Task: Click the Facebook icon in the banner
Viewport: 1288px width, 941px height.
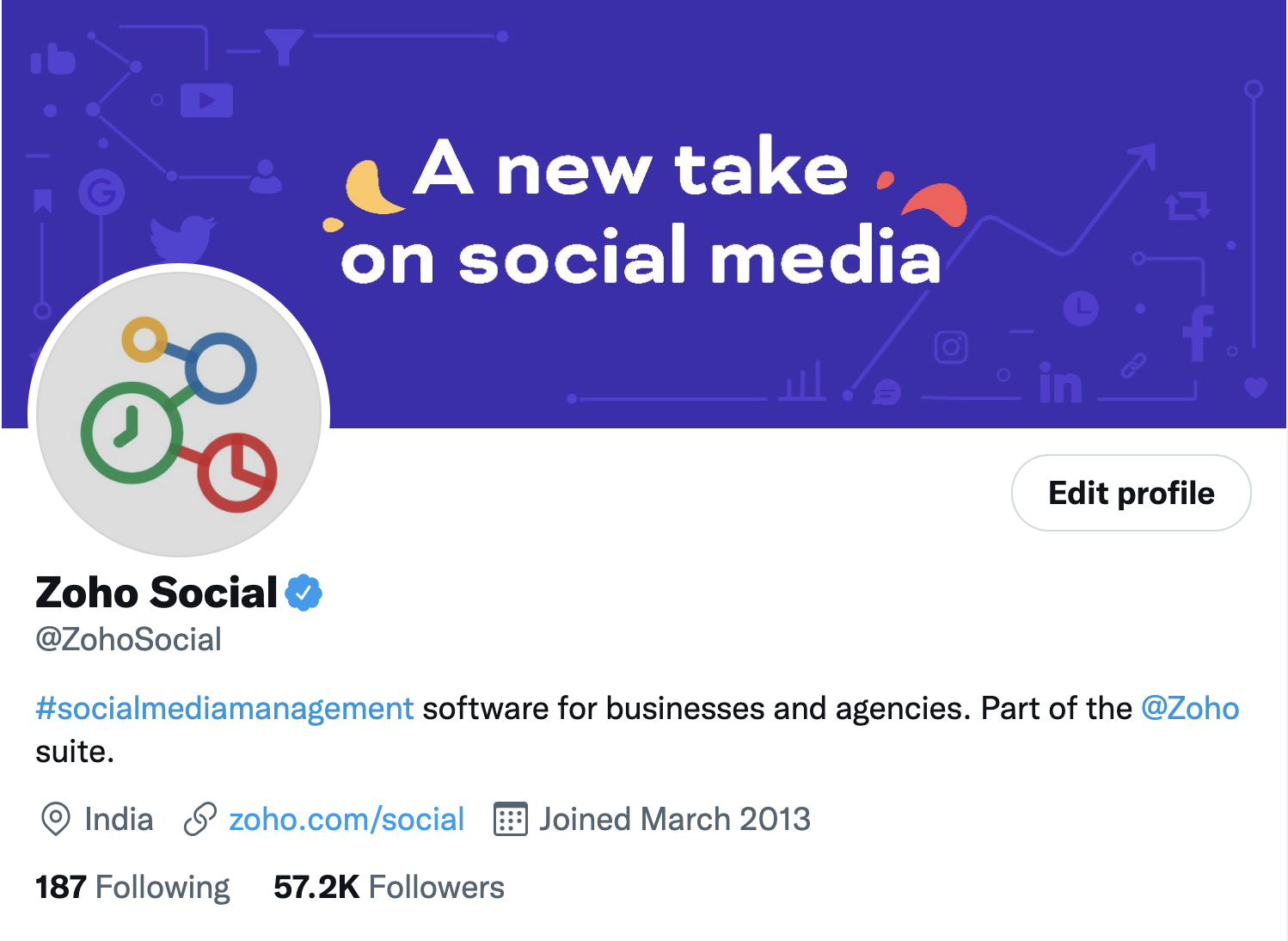Action: pyautogui.click(x=1197, y=333)
